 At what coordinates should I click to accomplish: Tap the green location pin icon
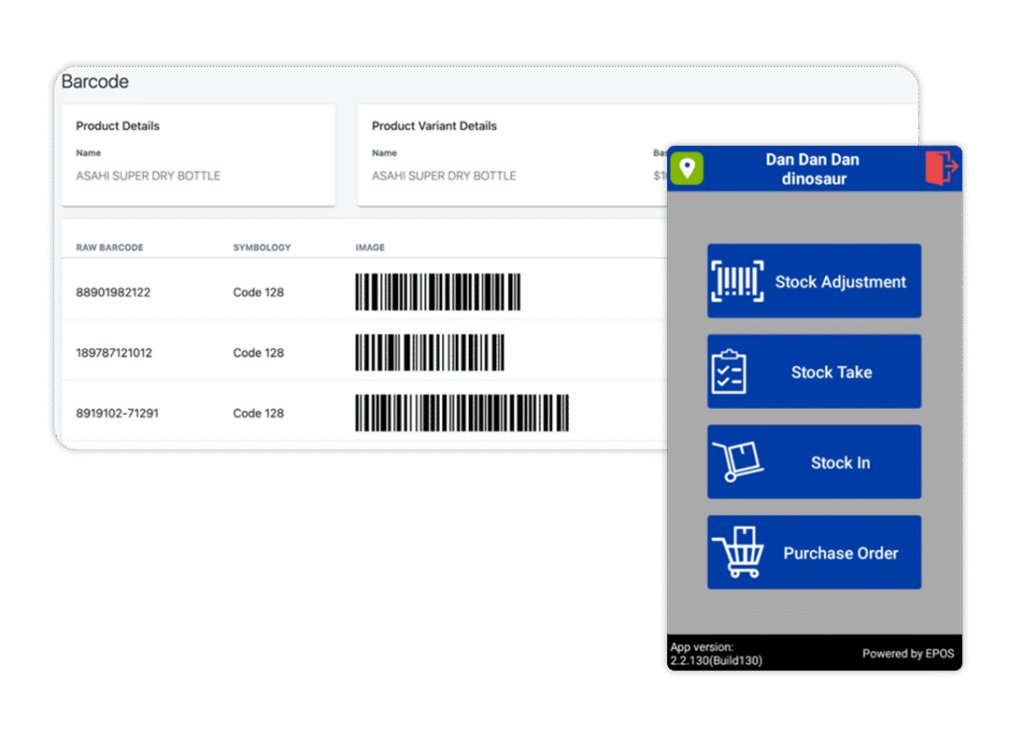tap(687, 168)
